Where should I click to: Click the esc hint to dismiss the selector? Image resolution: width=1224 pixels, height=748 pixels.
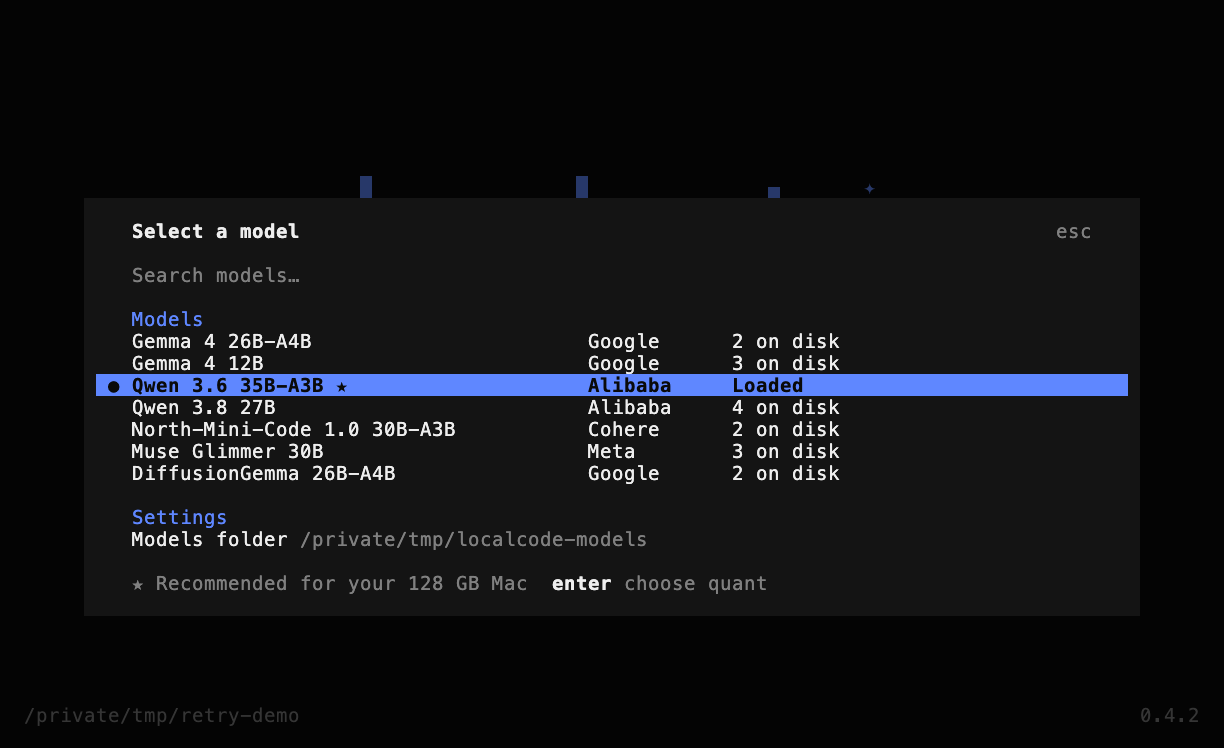(x=1073, y=232)
